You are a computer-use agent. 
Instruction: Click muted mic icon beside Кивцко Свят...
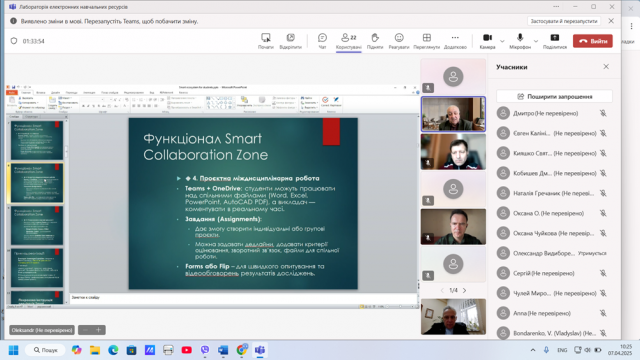[603, 153]
